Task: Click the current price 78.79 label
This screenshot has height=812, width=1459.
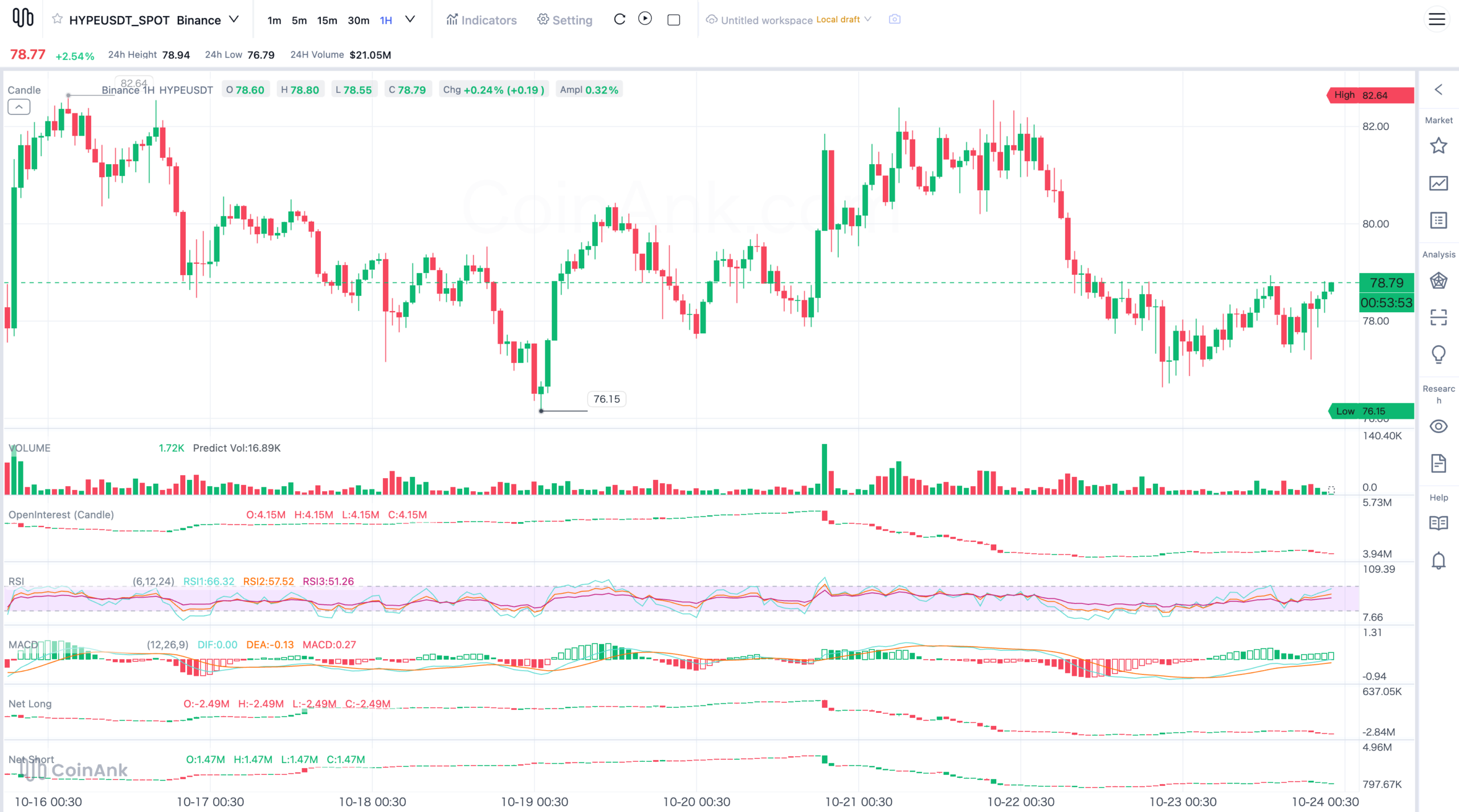Action: (x=1386, y=283)
